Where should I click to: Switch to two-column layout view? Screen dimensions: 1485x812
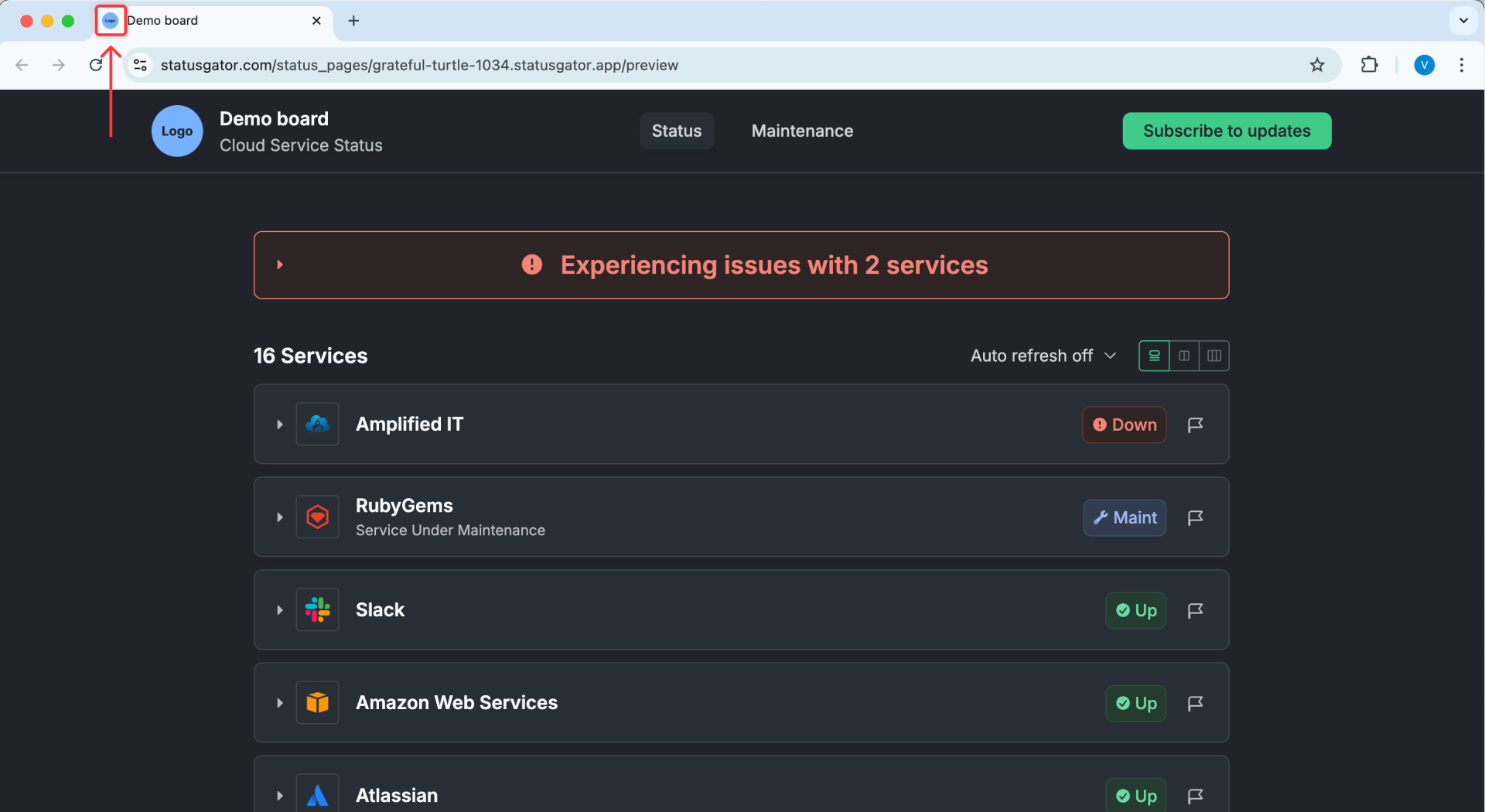pyautogui.click(x=1184, y=356)
